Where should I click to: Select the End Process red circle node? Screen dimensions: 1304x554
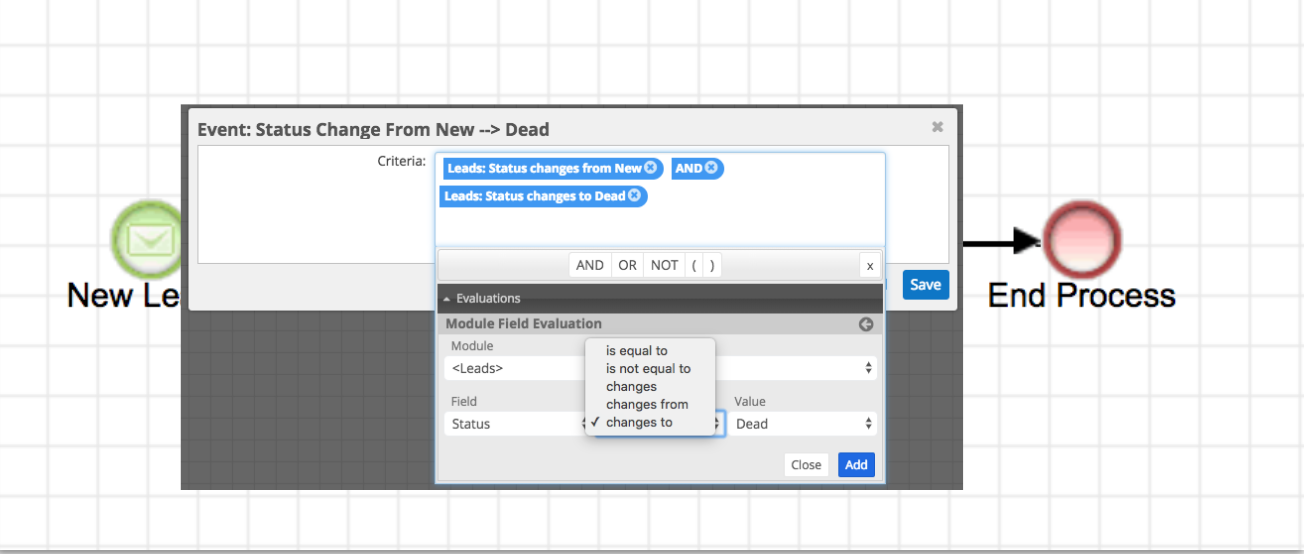point(1082,240)
